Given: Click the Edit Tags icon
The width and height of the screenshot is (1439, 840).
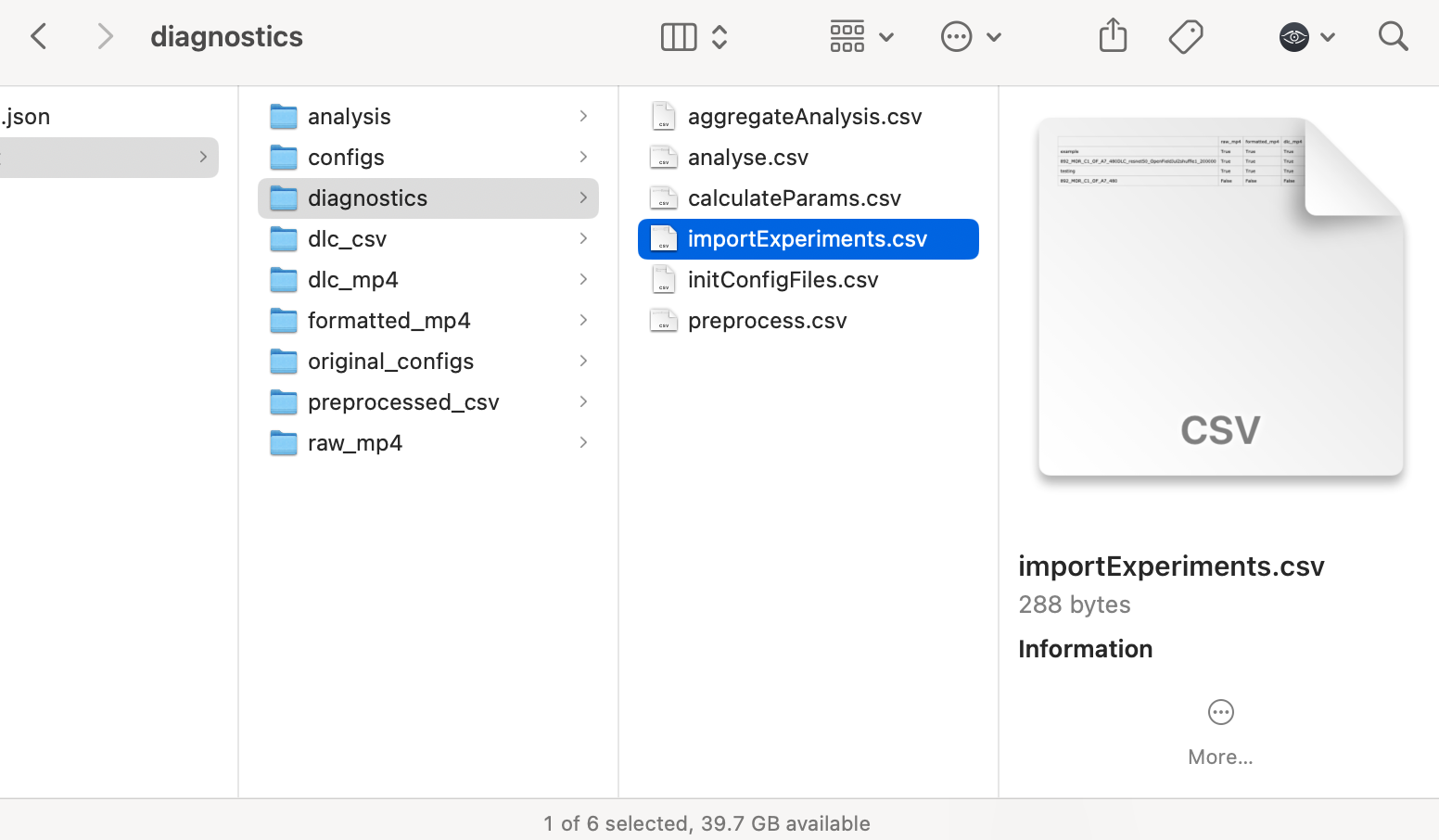Looking at the screenshot, I should [1186, 37].
